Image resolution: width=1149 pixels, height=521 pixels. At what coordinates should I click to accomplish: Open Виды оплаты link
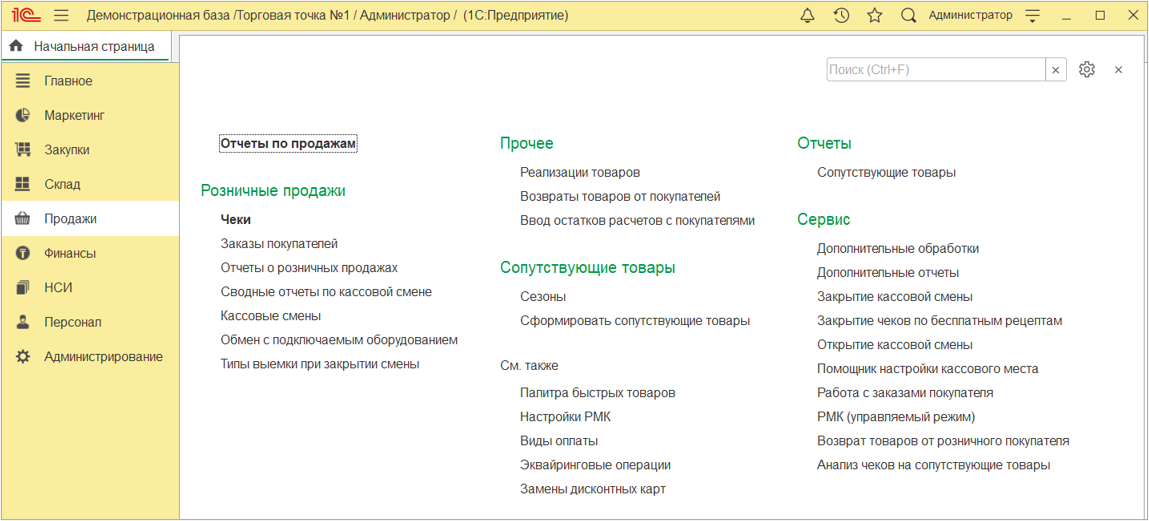point(559,441)
